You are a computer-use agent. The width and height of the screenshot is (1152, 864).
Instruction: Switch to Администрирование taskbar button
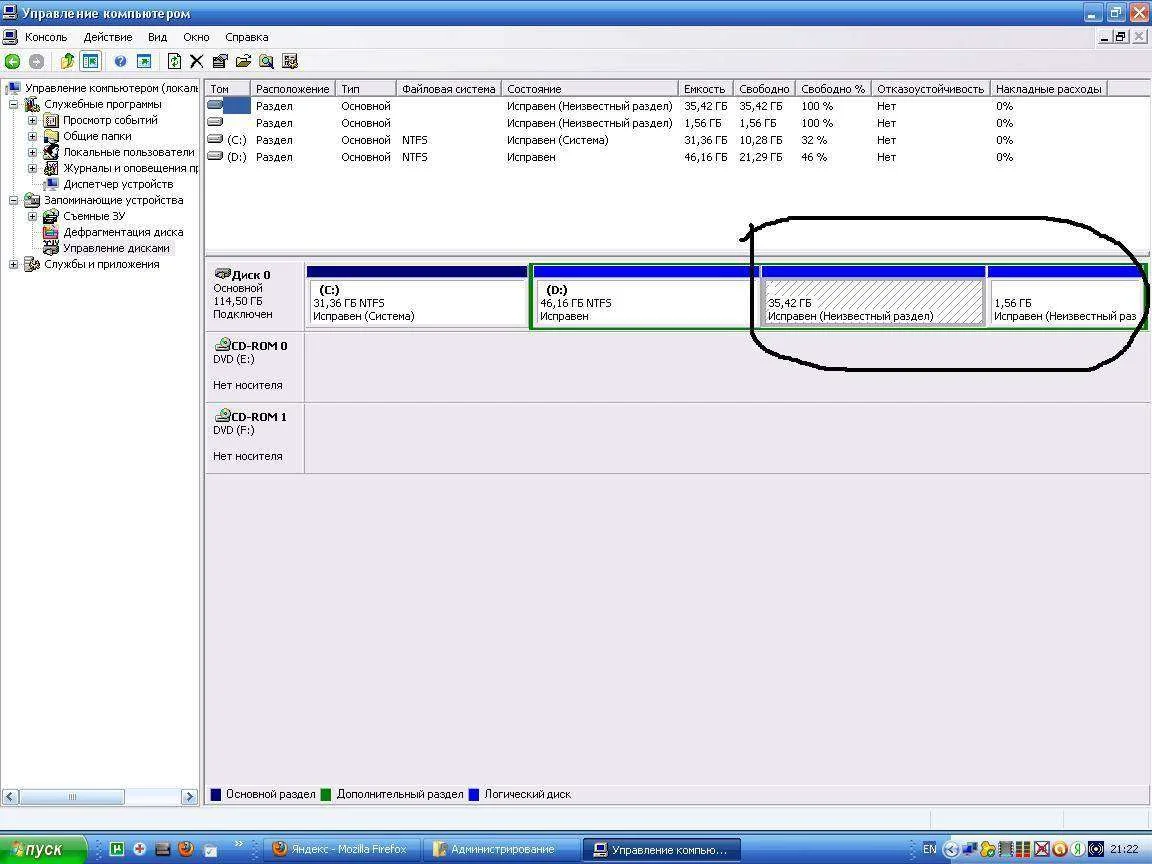[x=501, y=849]
